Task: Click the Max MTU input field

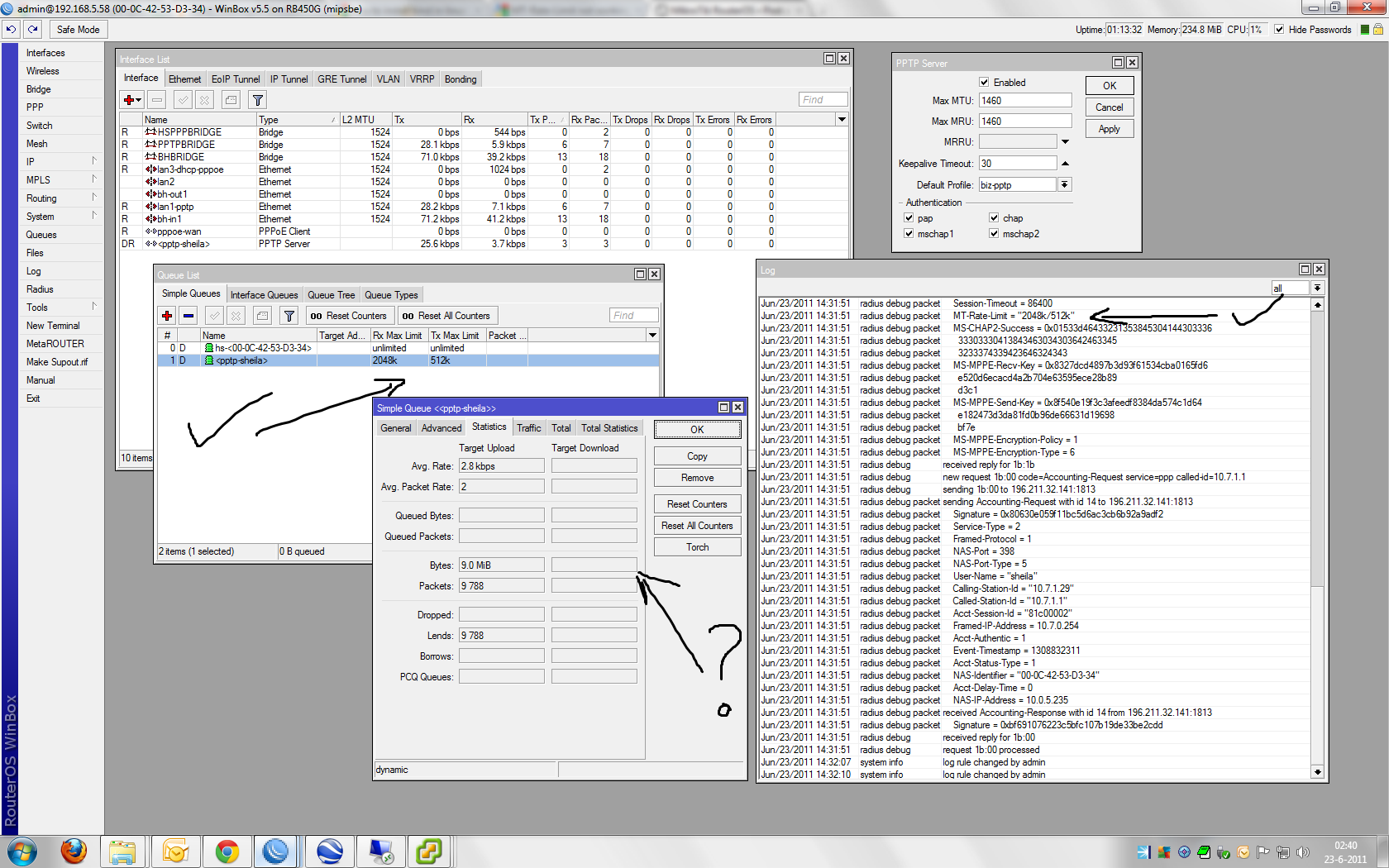Action: (x=1024, y=101)
